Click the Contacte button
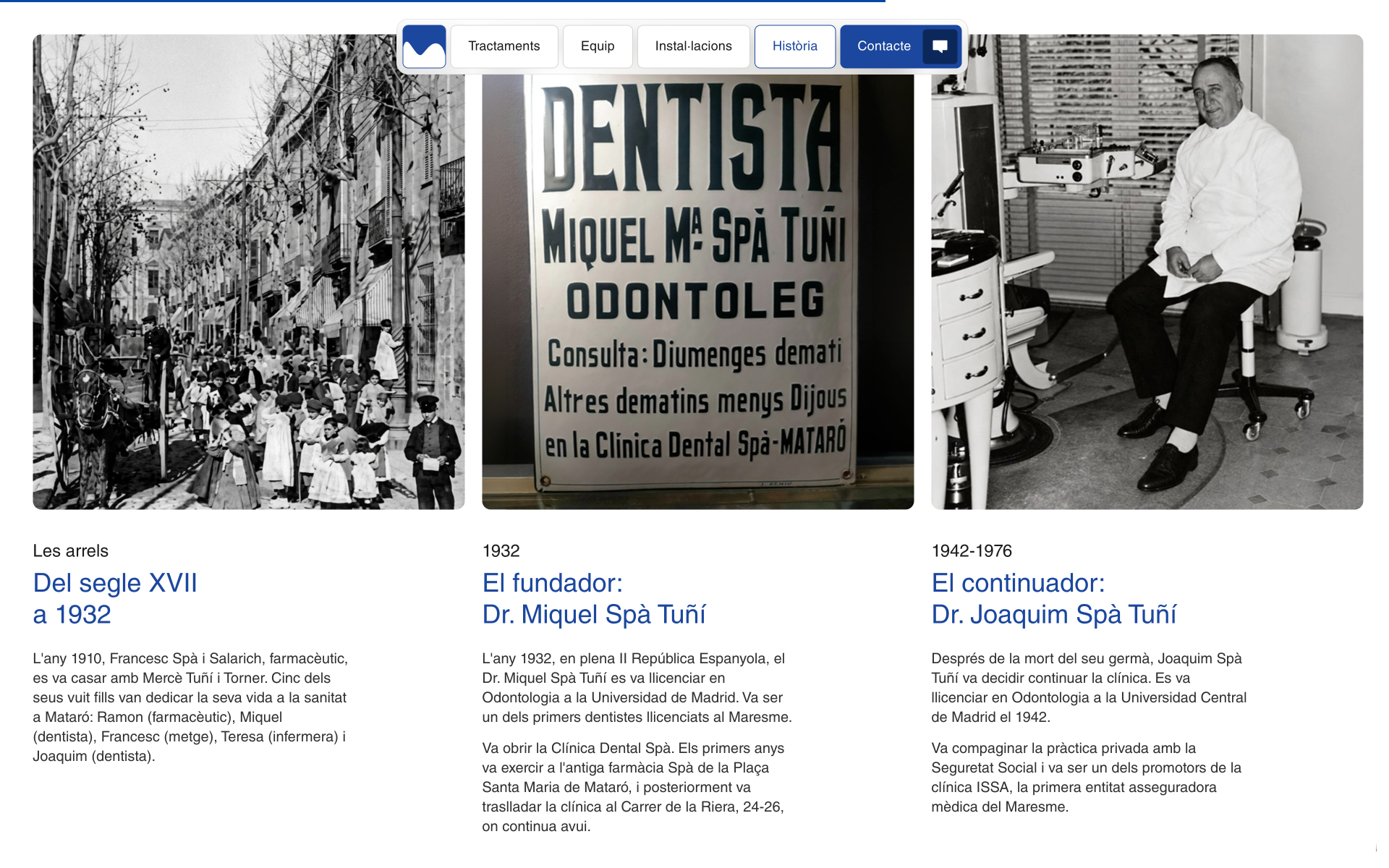Screen dimensions: 1389x868 point(900,46)
